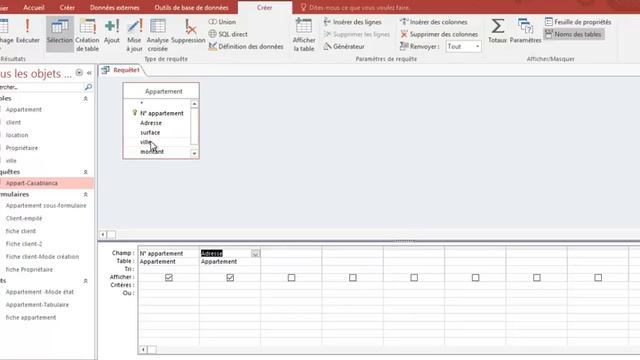640x360 pixels.
Task: Open Fiche client-Mode création form
Action: [x=42, y=256]
